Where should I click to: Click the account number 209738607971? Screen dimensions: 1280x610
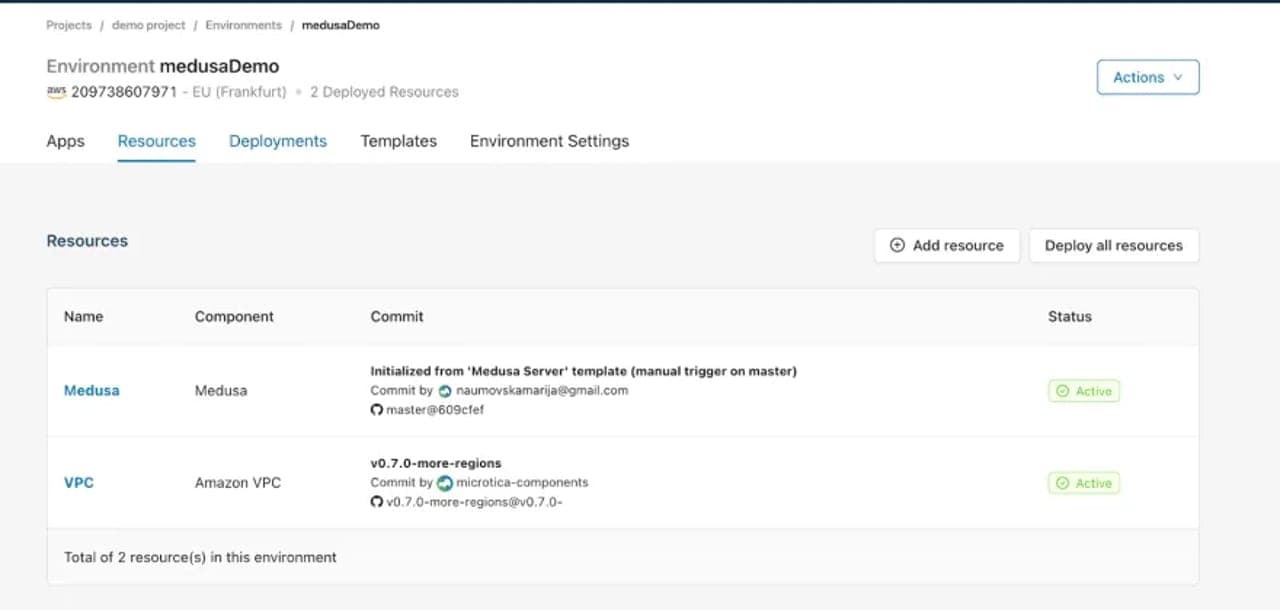tap(124, 92)
